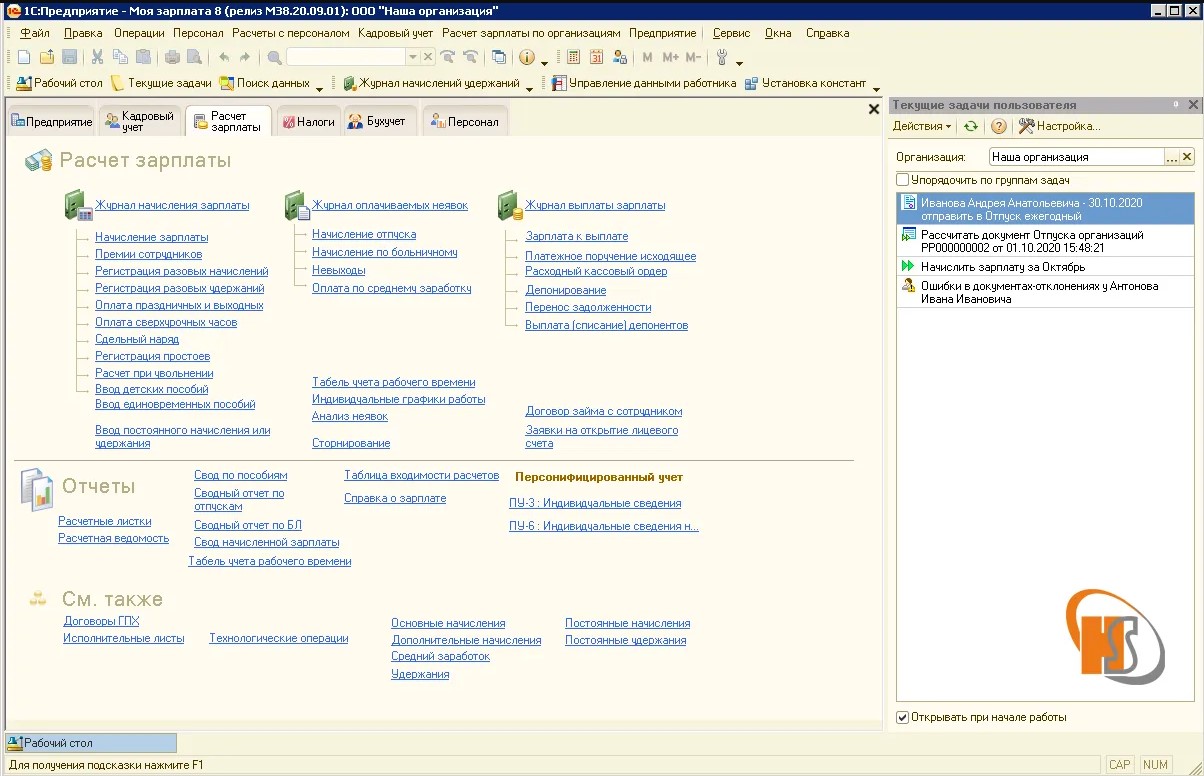Click the large Журнал начисления зарплаты icon

click(79, 205)
